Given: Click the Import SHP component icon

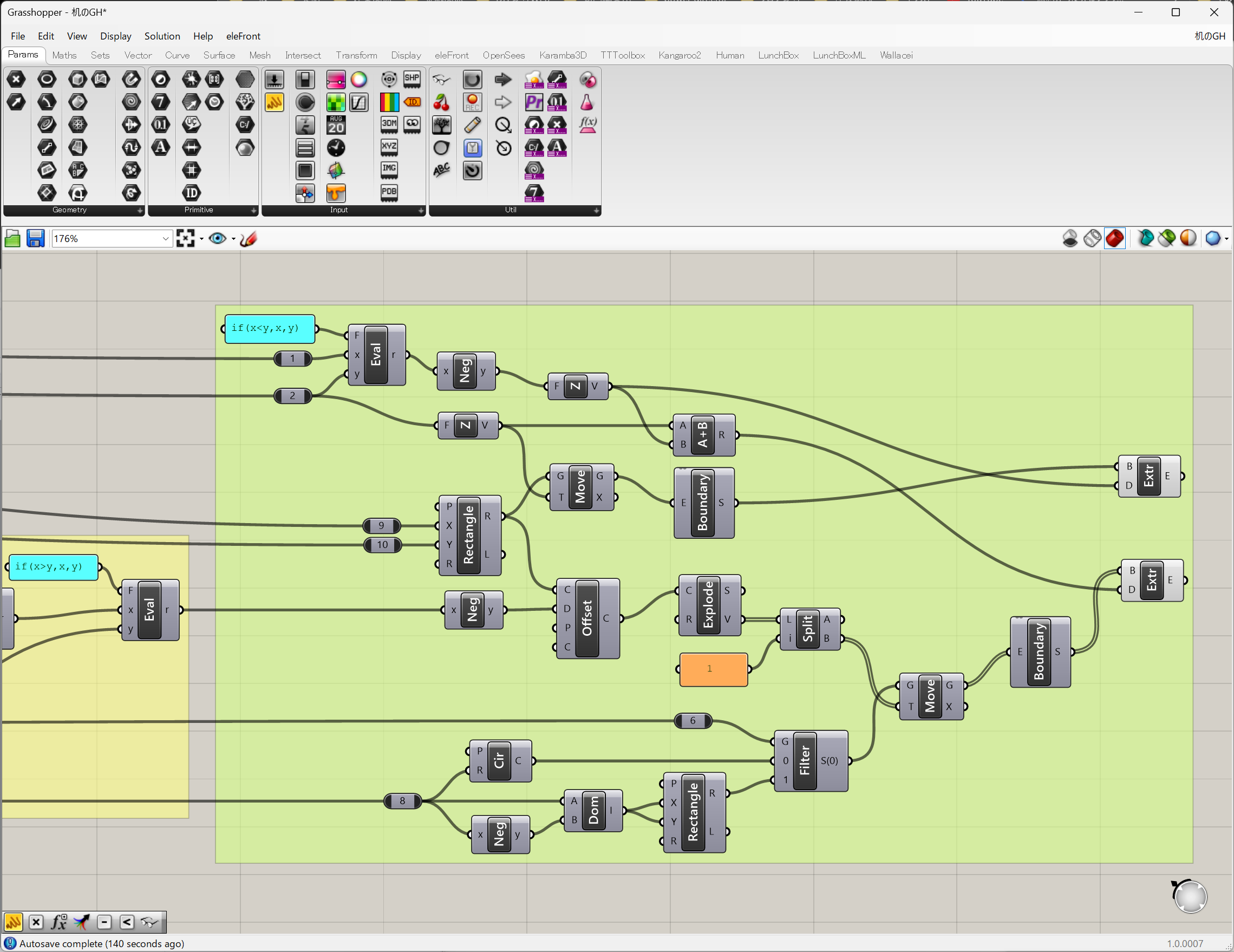Looking at the screenshot, I should [x=412, y=80].
